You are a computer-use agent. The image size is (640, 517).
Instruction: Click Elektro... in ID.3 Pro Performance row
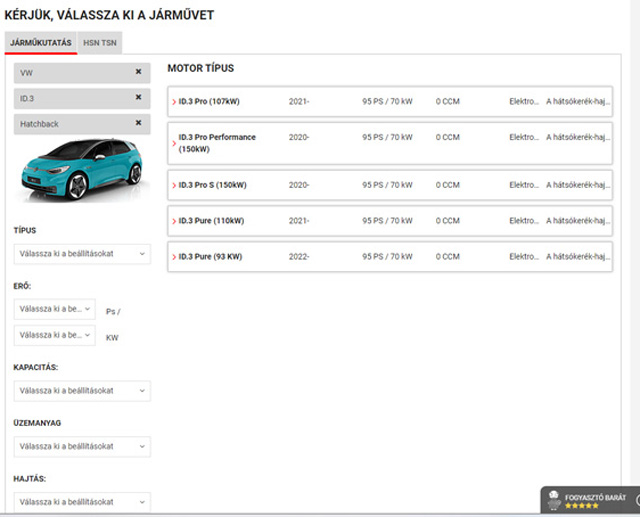tap(524, 137)
